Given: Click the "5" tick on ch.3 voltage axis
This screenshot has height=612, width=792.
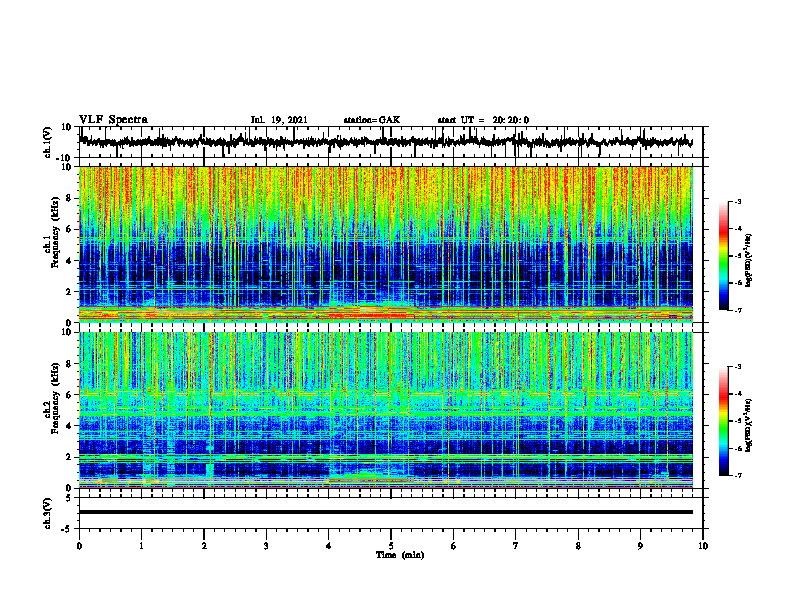Looking at the screenshot, I should [x=69, y=498].
